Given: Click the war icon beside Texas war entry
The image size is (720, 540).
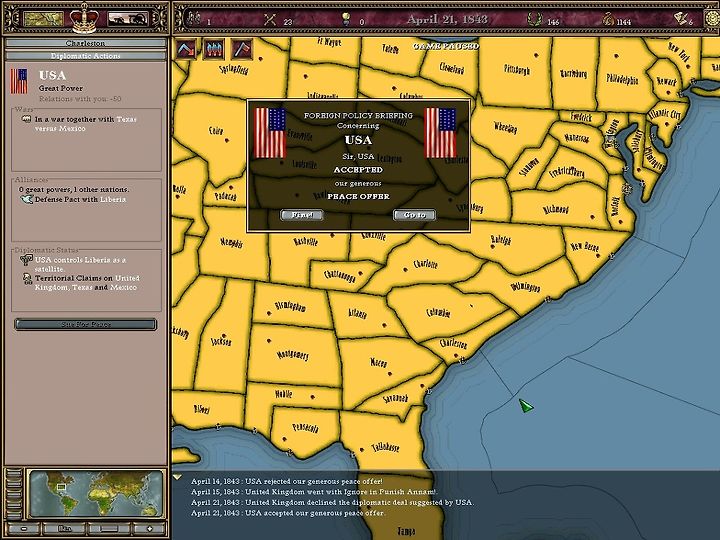Looking at the screenshot, I should pos(27,119).
